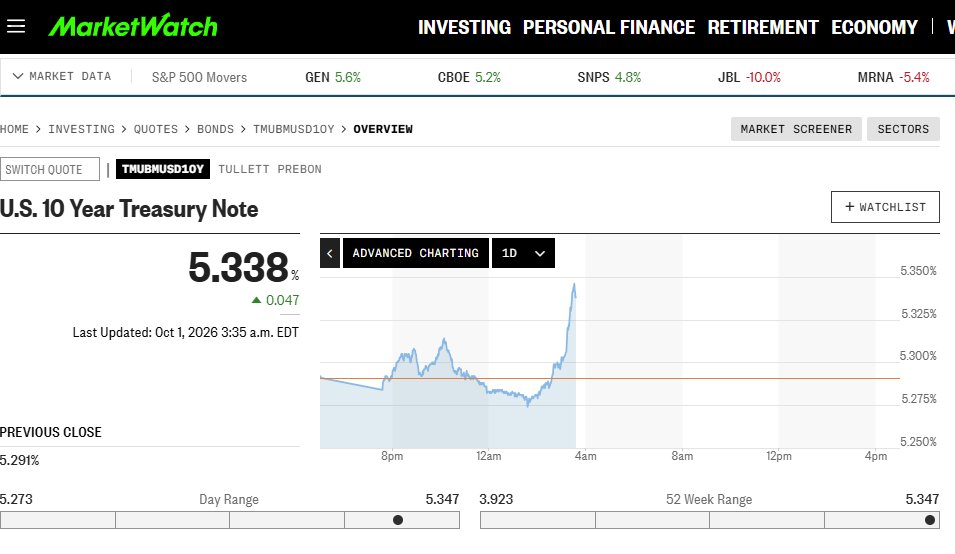This screenshot has height=554, width=955.
Task: Open the Economy menu
Action: point(874,27)
